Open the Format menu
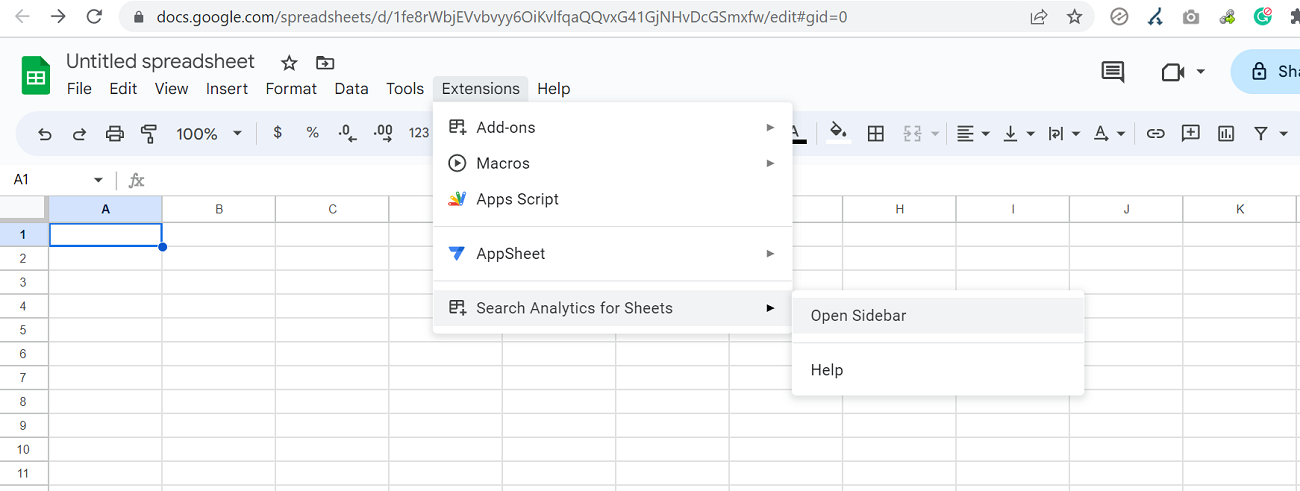 (291, 88)
